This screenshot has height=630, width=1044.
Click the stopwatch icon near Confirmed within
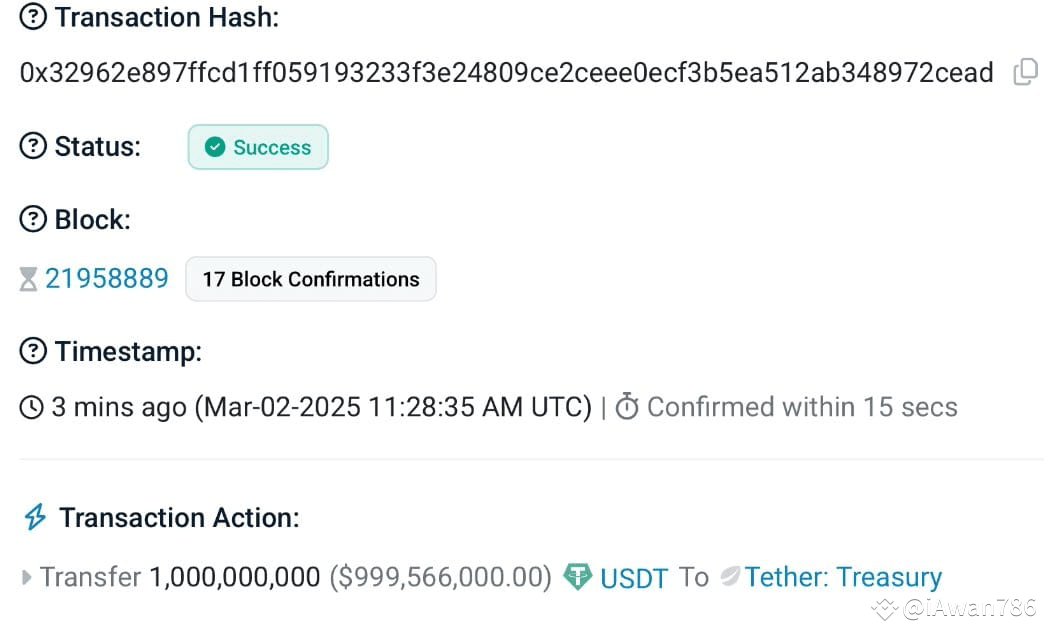[x=627, y=406]
